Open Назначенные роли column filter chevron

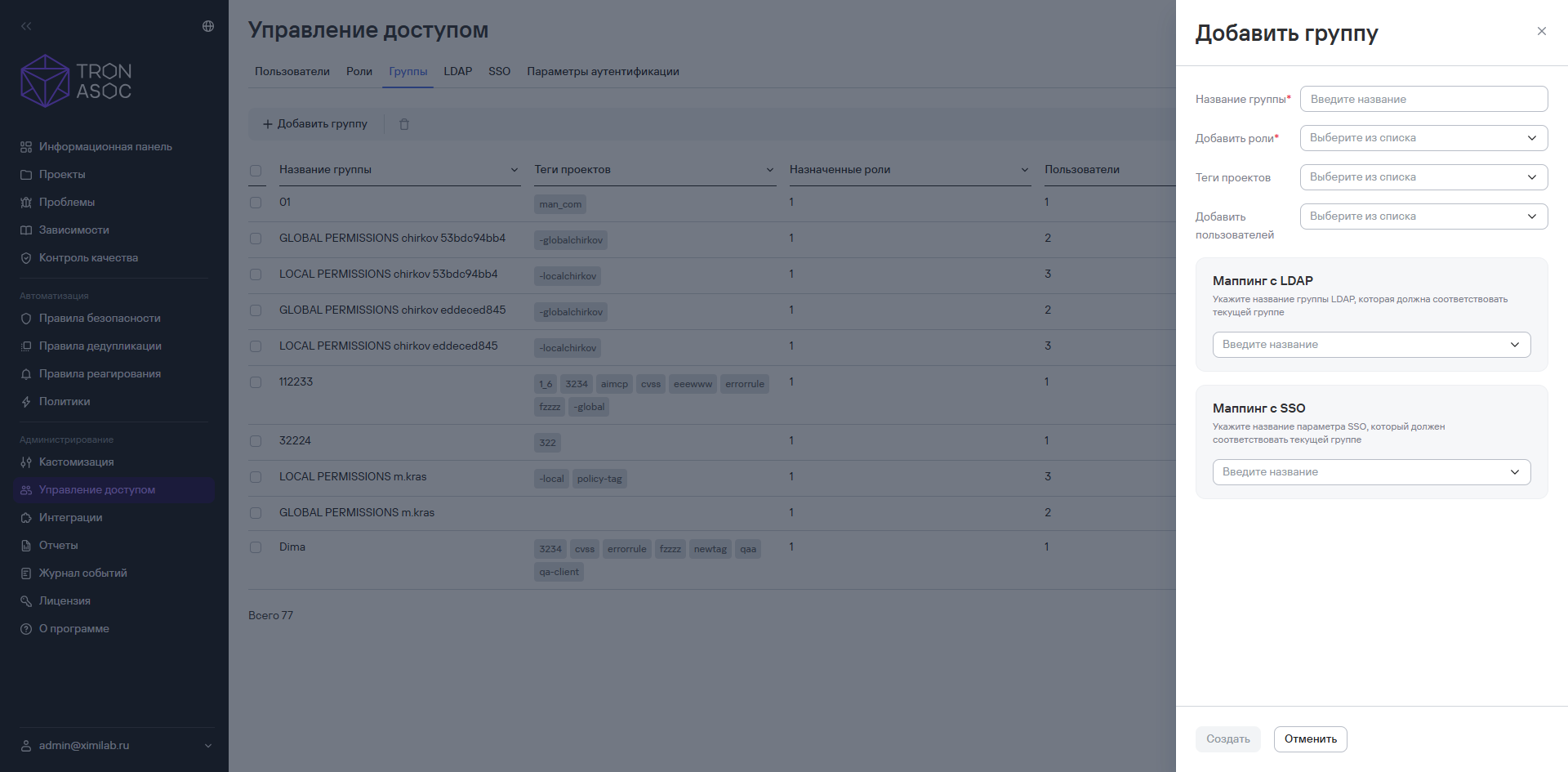1025,170
